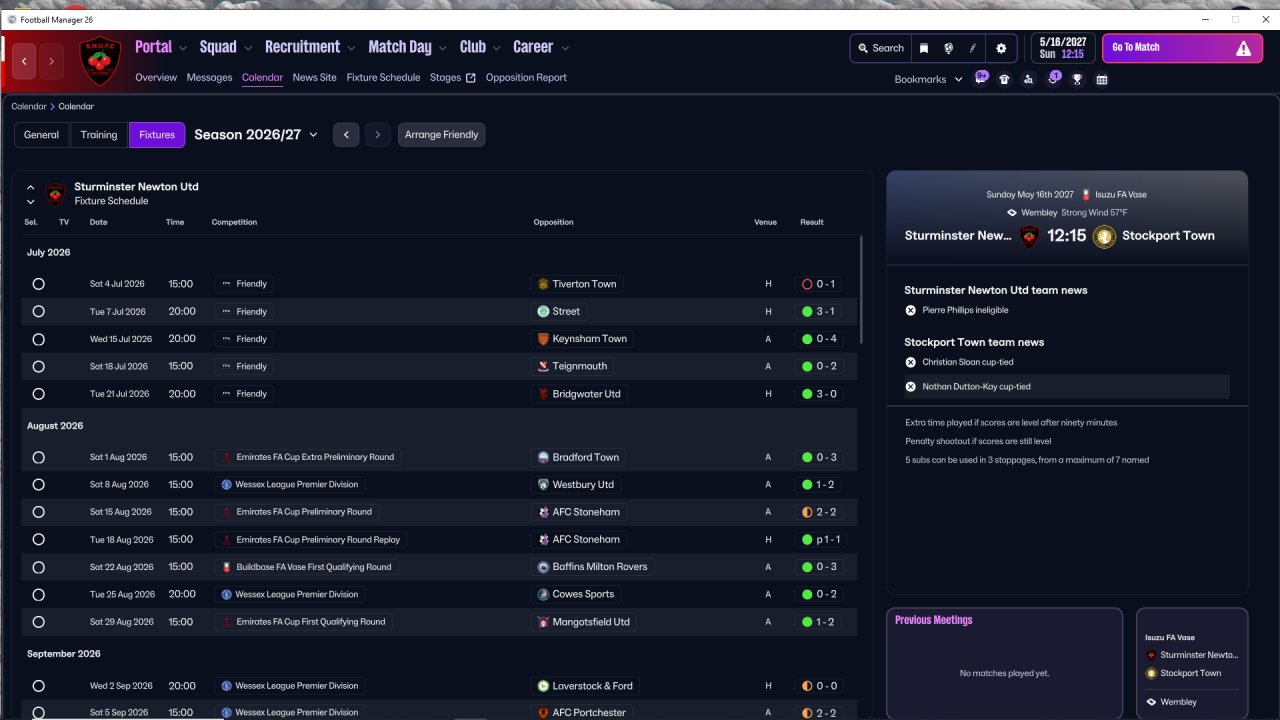Viewport: 1280px width, 720px height.
Task: Click the club badge beside Fixture Schedule heading
Action: (x=55, y=194)
